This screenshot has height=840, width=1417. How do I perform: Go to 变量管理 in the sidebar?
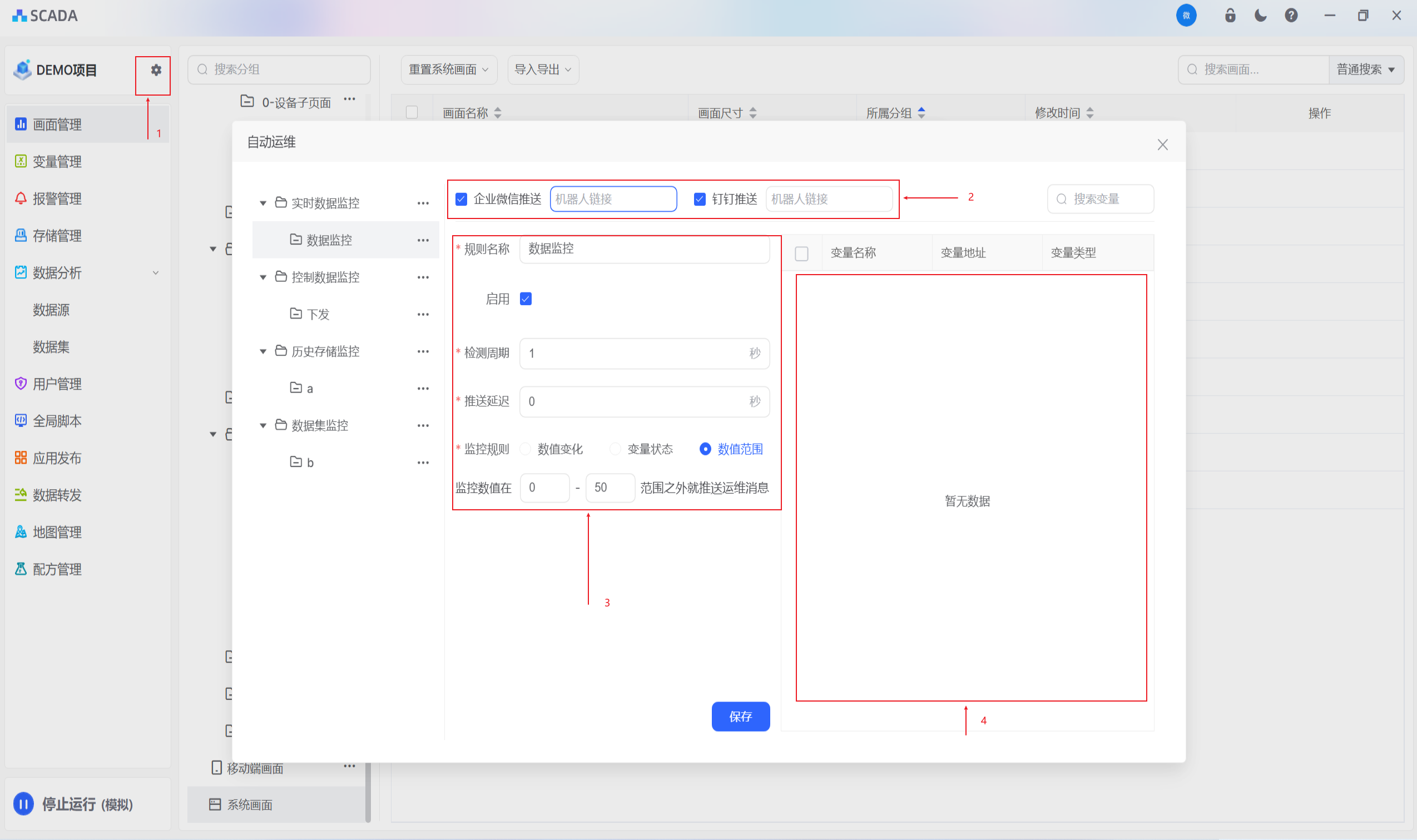pyautogui.click(x=57, y=162)
